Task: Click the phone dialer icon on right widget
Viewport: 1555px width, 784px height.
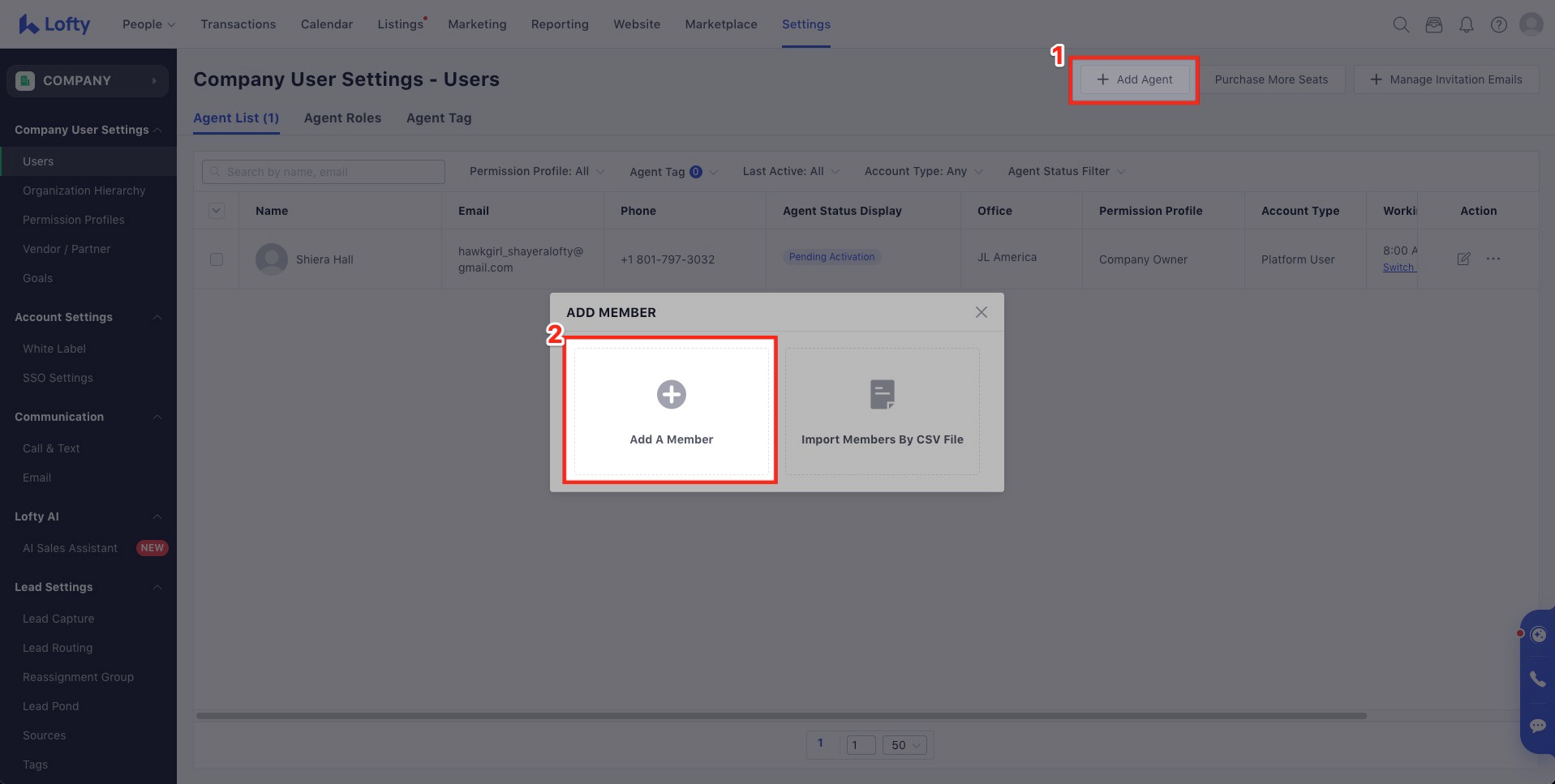Action: 1537,679
